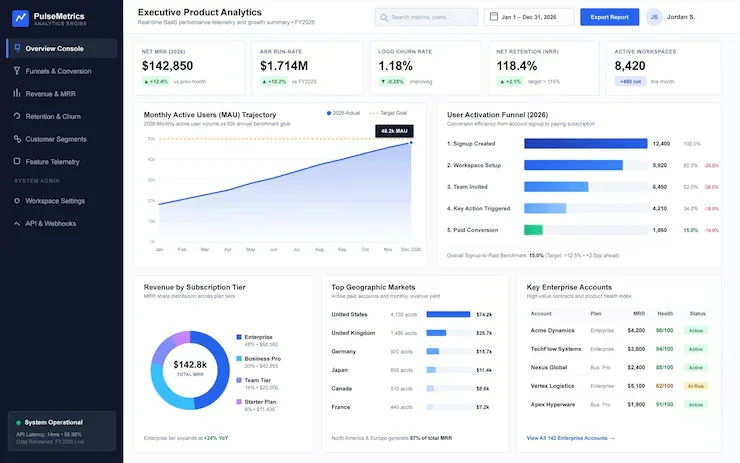Click the Active Workspaces 8,420 value

pyautogui.click(x=630, y=66)
